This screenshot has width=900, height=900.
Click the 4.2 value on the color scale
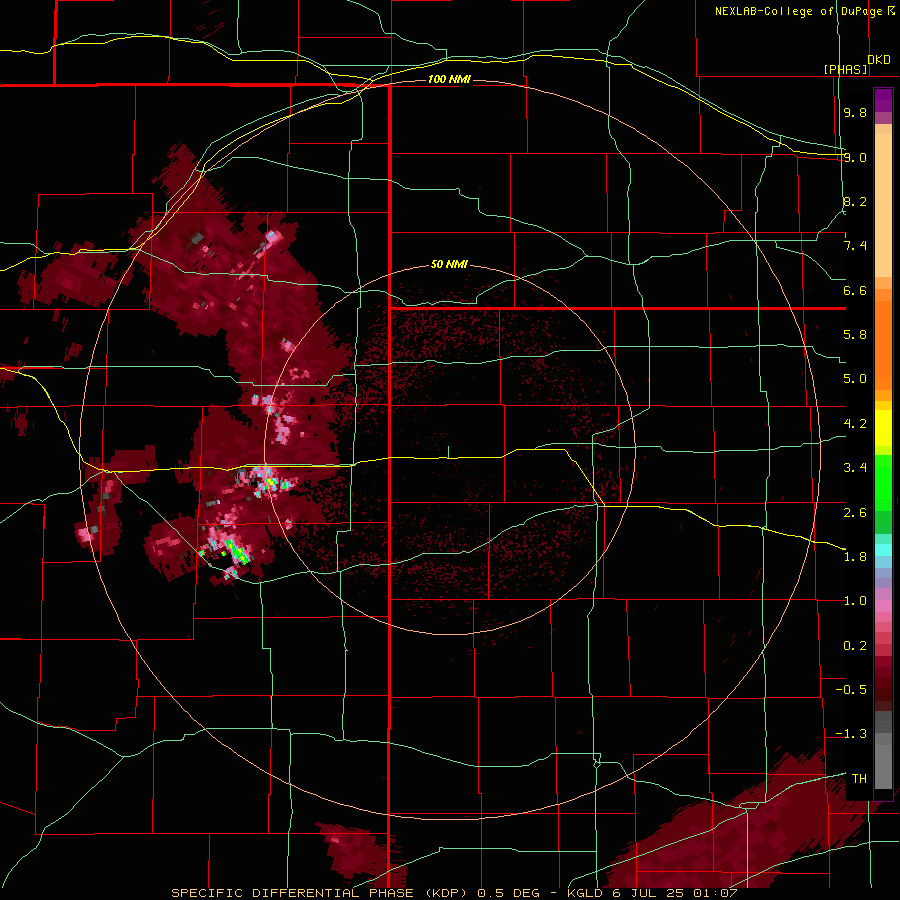tap(855, 424)
